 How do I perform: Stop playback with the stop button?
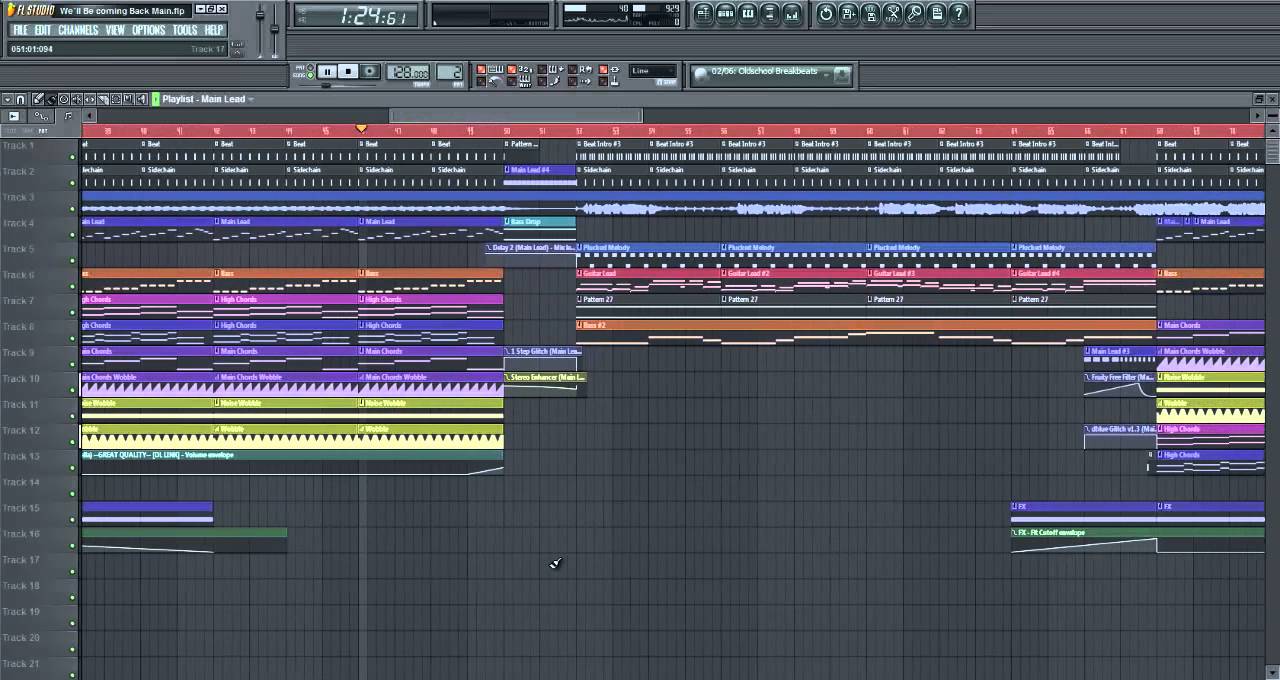coord(348,72)
